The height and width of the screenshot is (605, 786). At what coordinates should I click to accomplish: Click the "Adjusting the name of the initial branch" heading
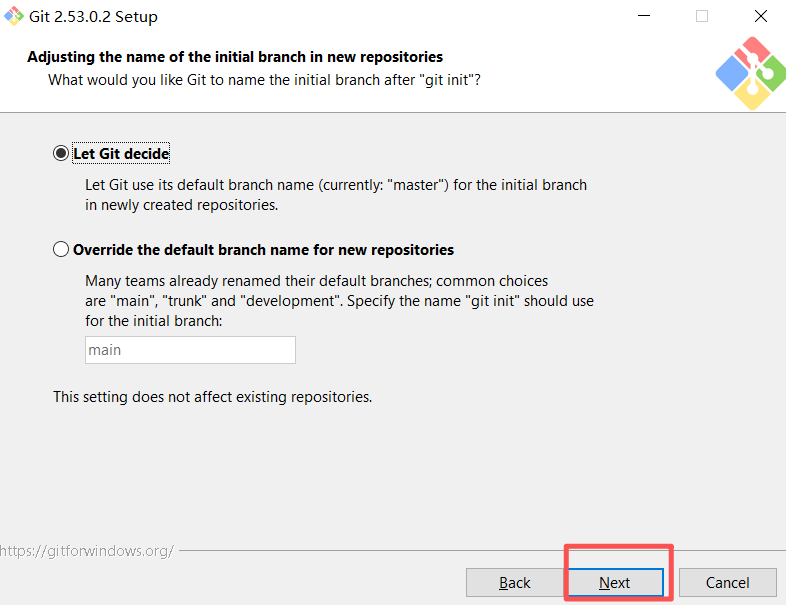tap(235, 57)
